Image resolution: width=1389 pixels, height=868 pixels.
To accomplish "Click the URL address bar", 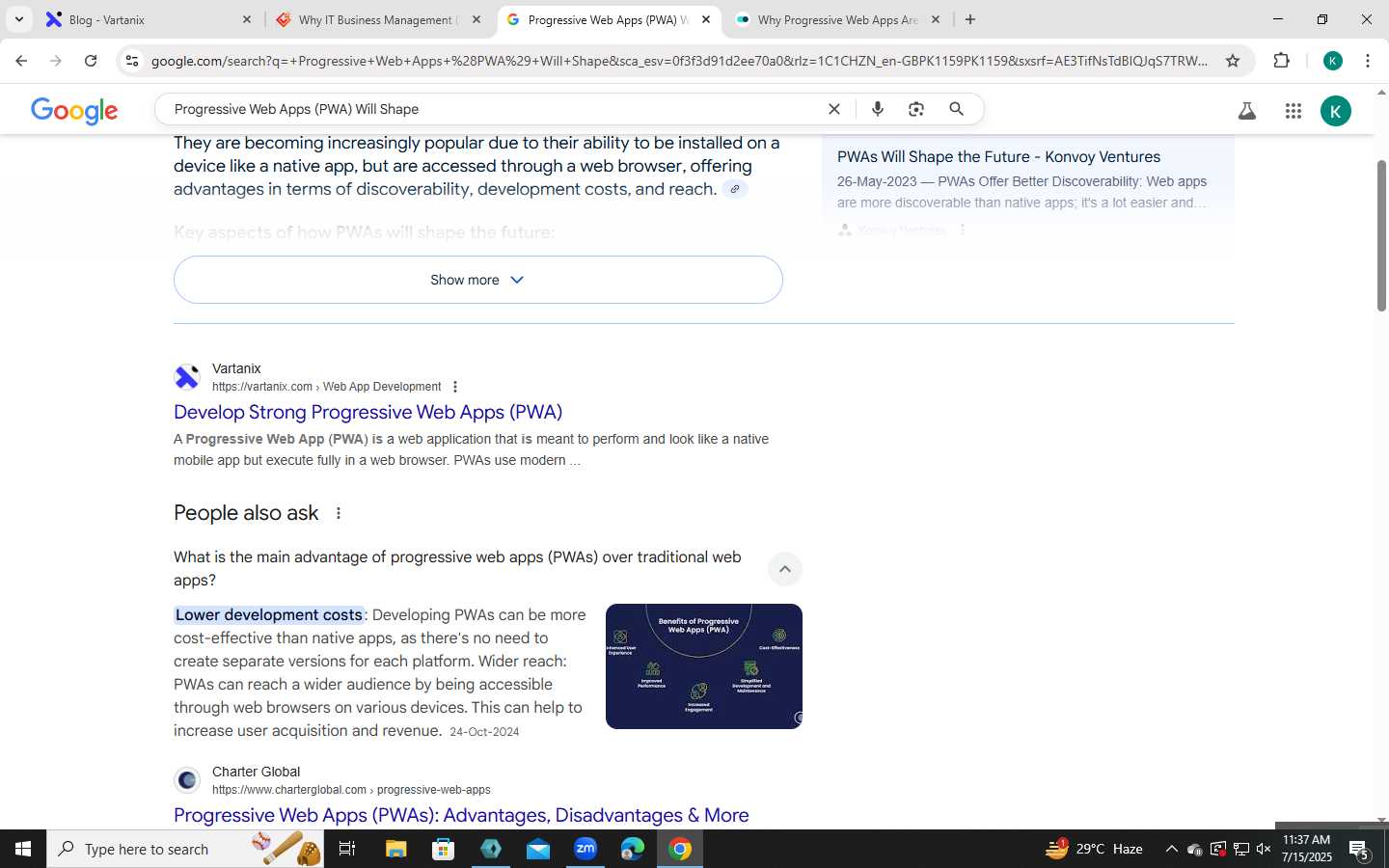I will point(679,61).
